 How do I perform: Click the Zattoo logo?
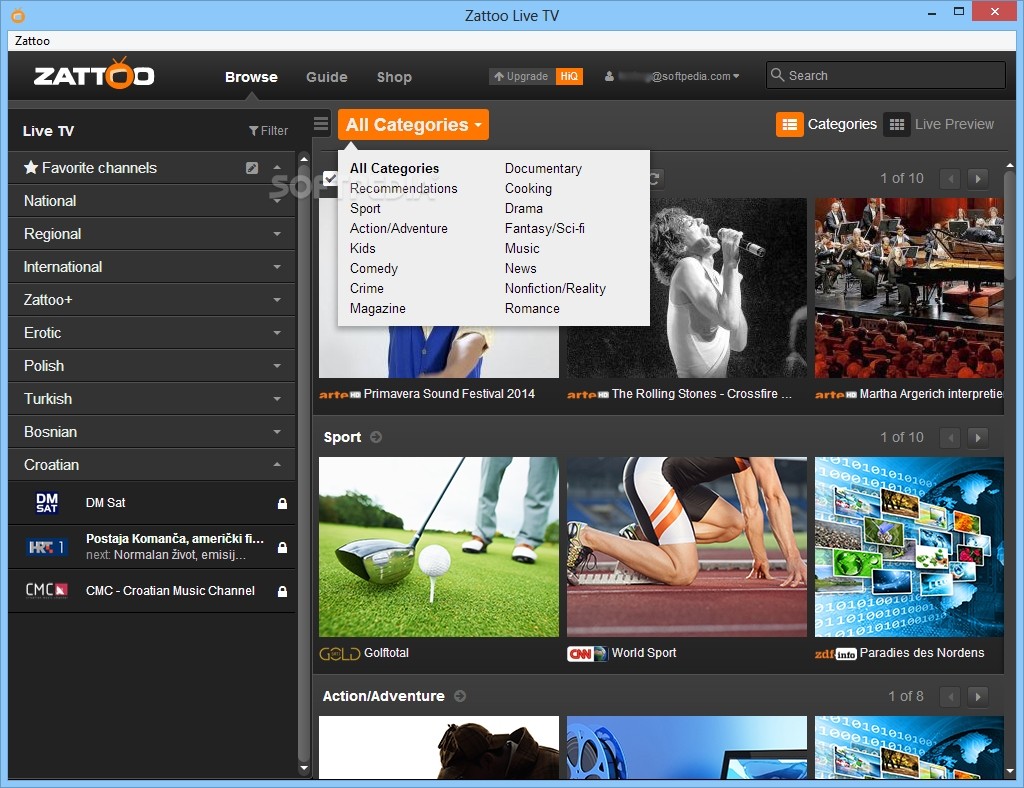pyautogui.click(x=94, y=74)
